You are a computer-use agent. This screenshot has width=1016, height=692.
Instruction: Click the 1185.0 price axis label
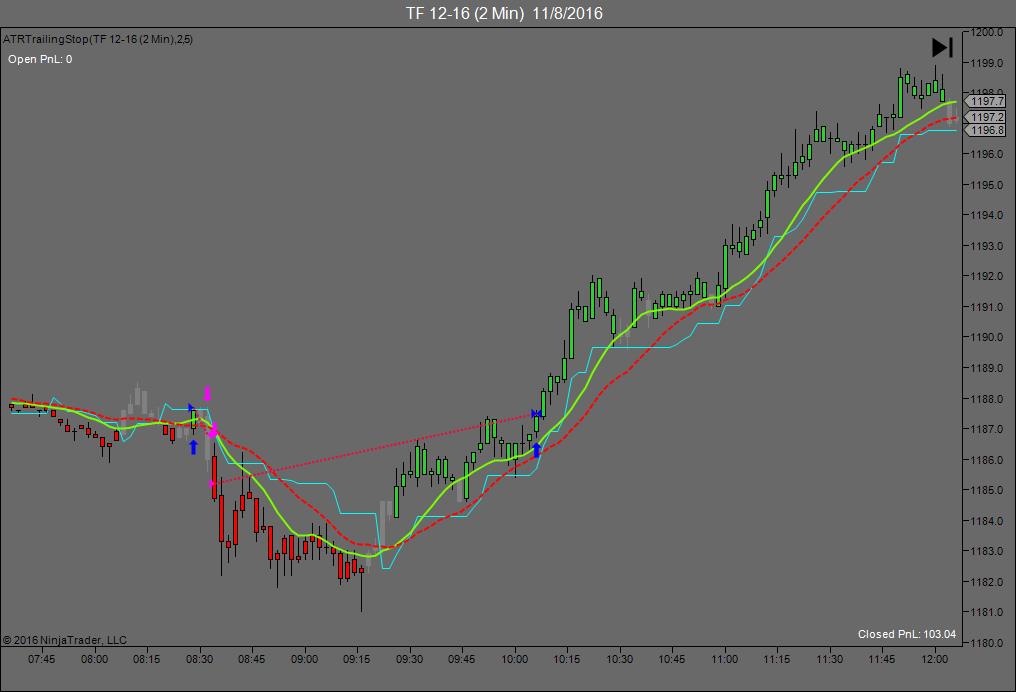[x=987, y=490]
